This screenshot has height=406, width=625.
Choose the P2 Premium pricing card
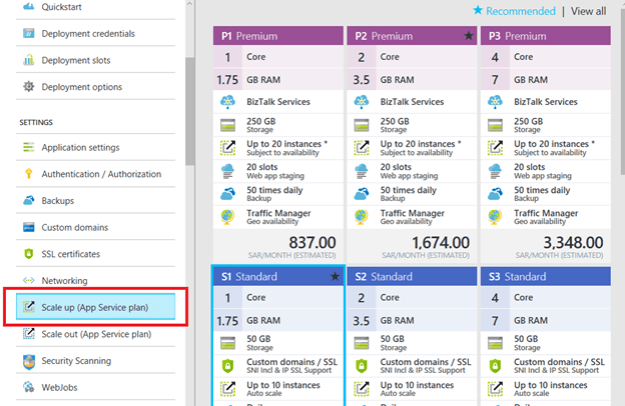[x=410, y=37]
